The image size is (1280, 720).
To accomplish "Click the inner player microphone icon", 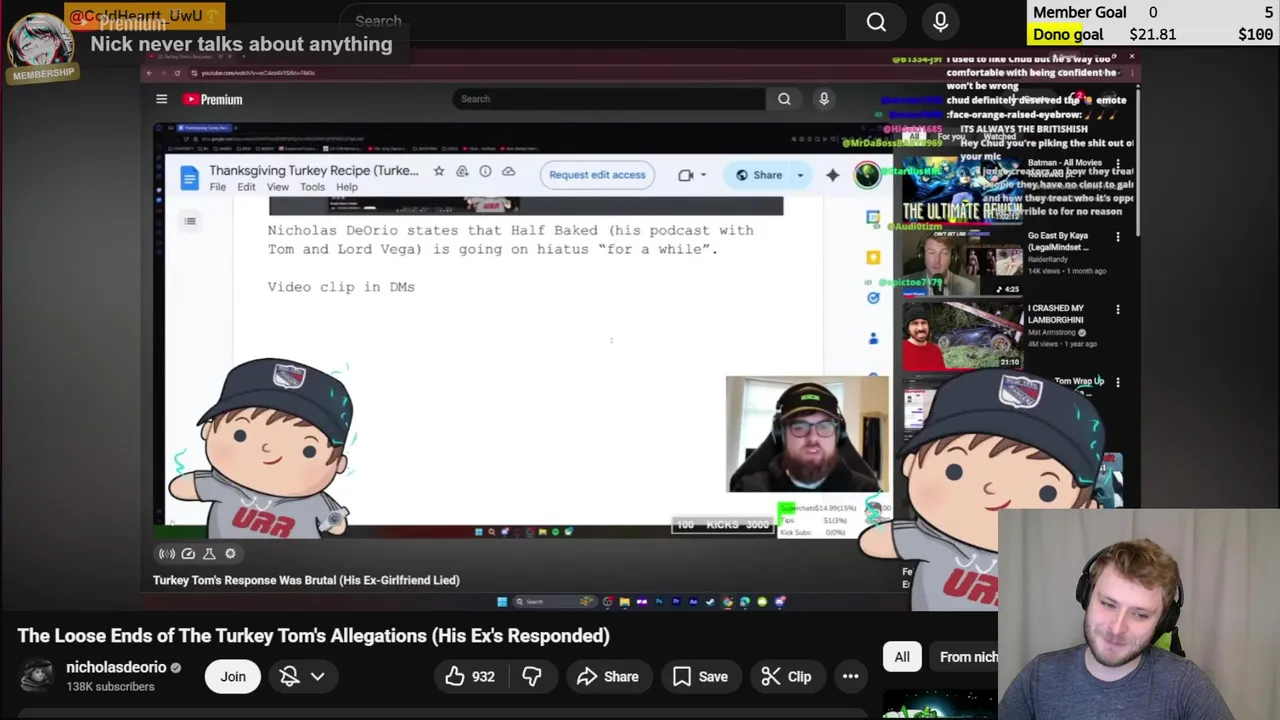I will tap(824, 99).
